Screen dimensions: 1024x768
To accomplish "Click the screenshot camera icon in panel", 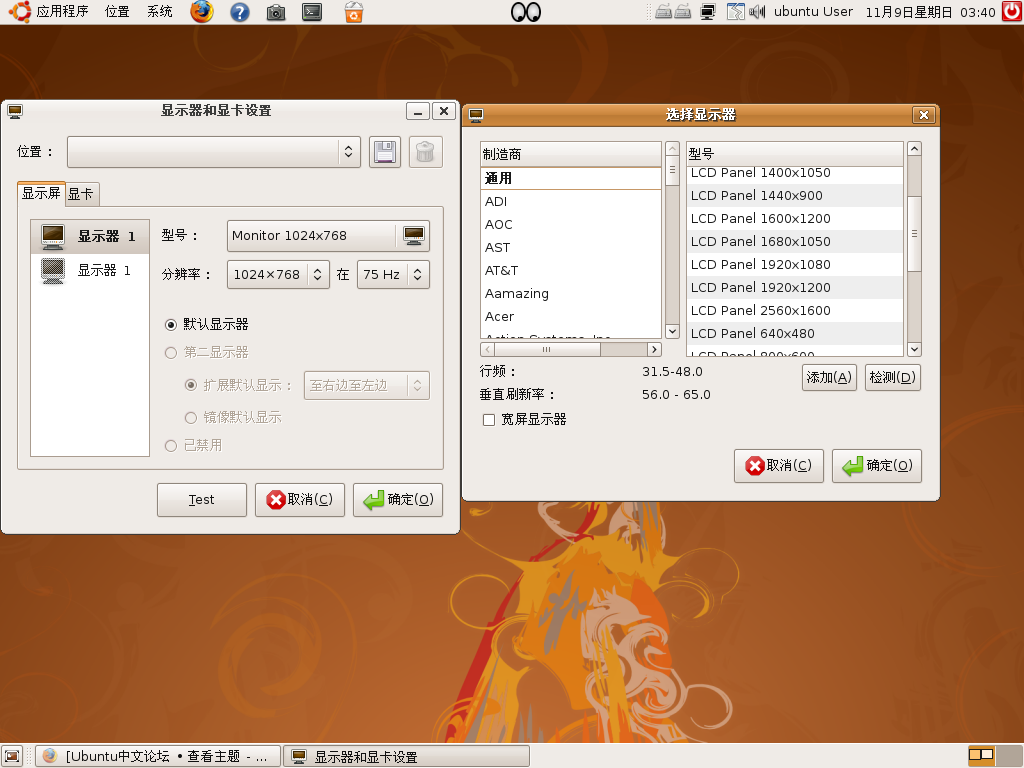I will coord(276,12).
